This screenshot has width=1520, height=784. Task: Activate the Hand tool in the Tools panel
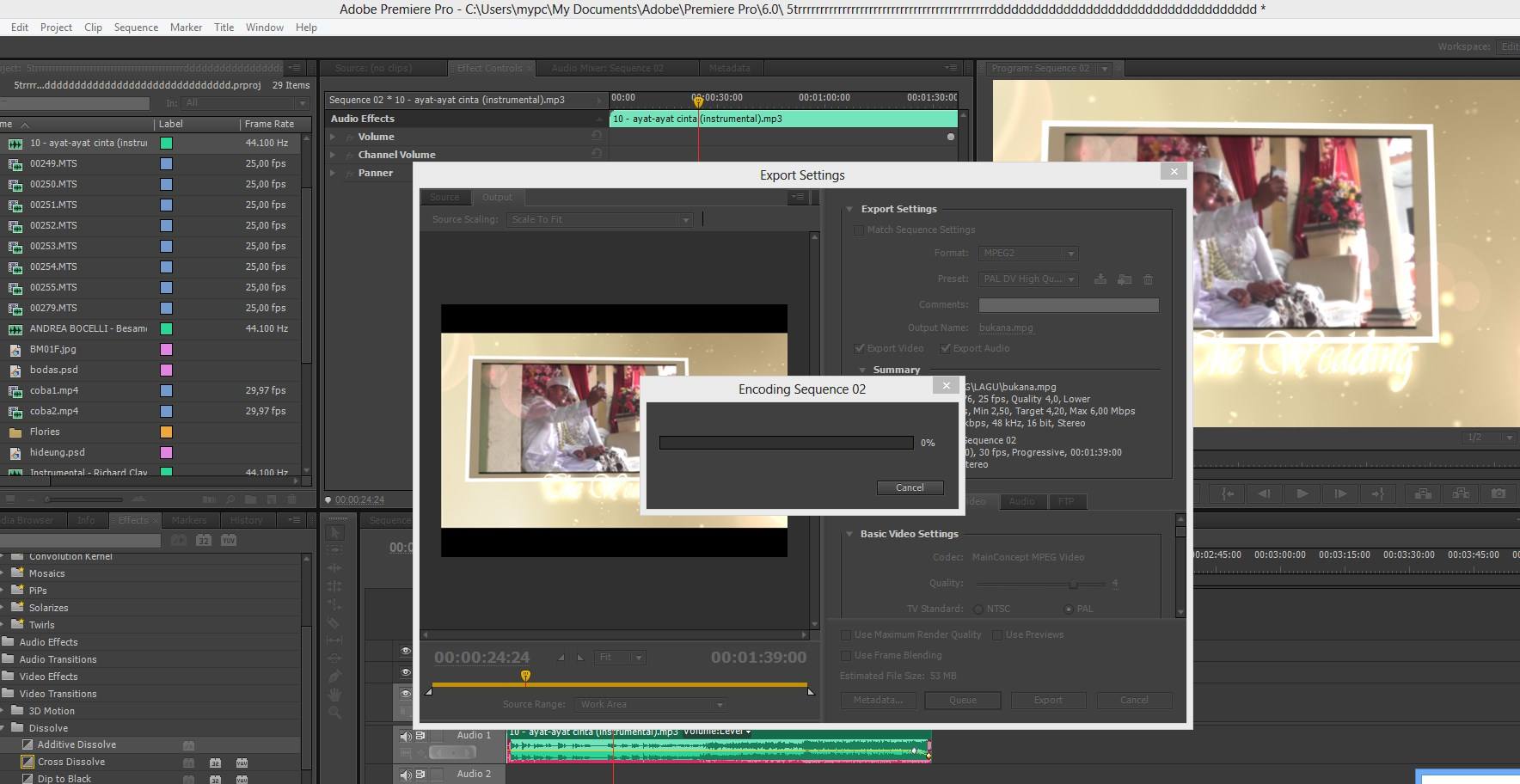point(335,695)
